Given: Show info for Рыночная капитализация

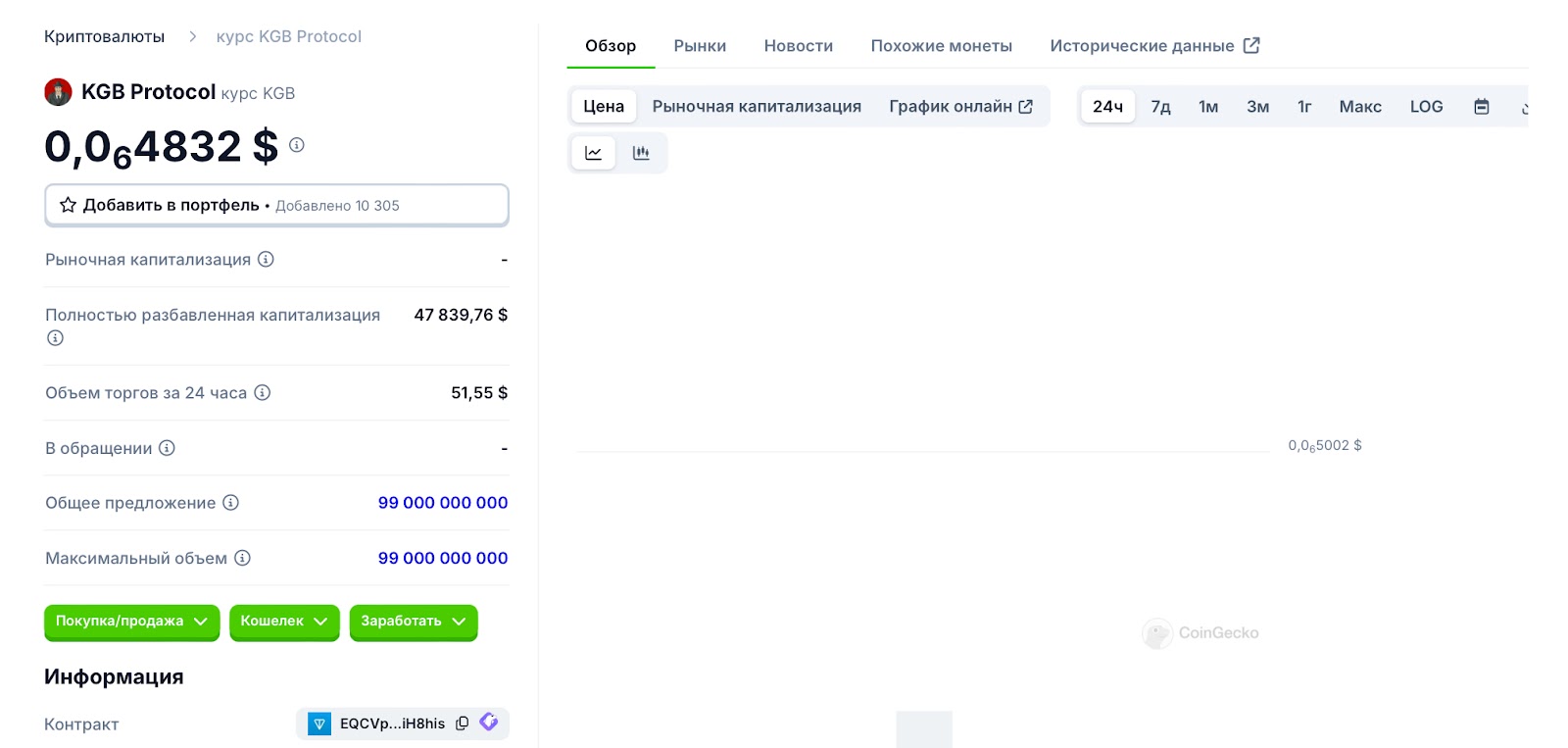Looking at the screenshot, I should click(x=266, y=259).
